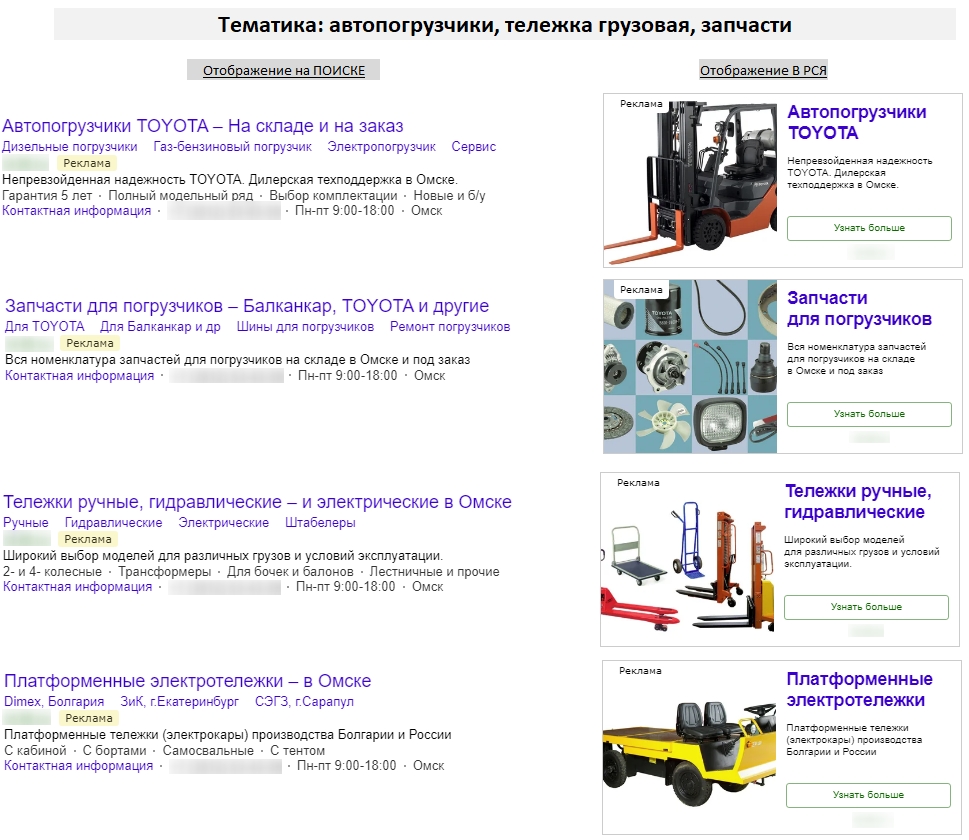
Task: Click the Отображение на ПОИСКЕ heading
Action: pyautogui.click(x=284, y=70)
